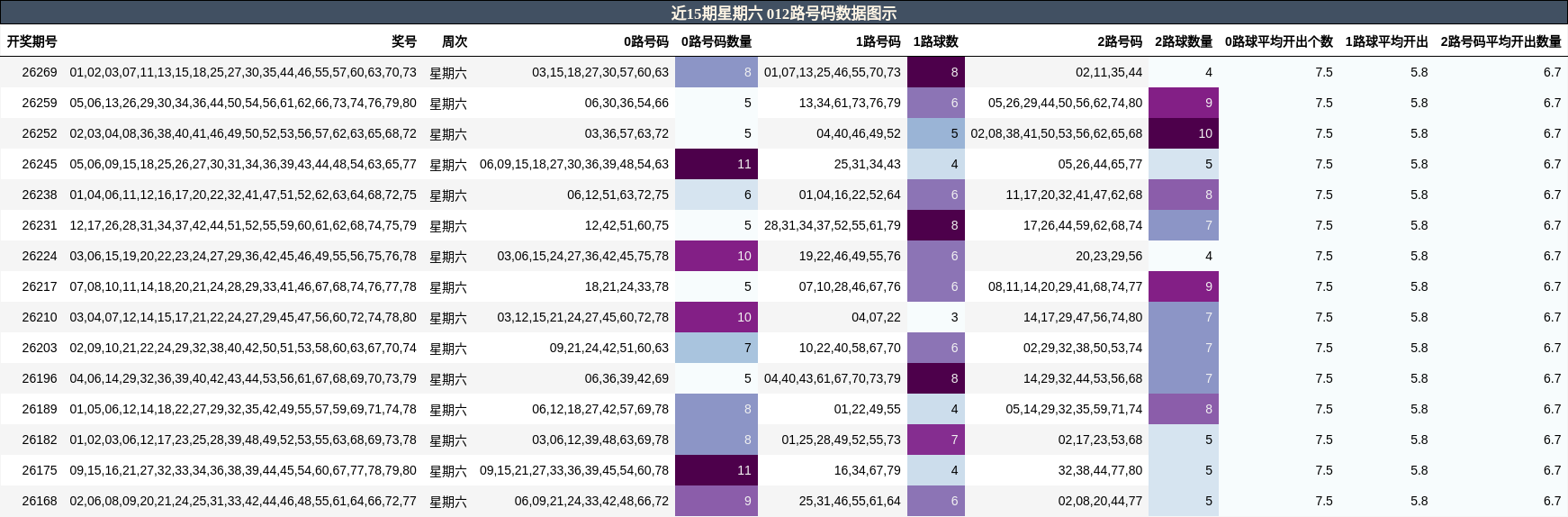
Task: Select the 奖号 cell in row 26224
Action: pyautogui.click(x=243, y=256)
